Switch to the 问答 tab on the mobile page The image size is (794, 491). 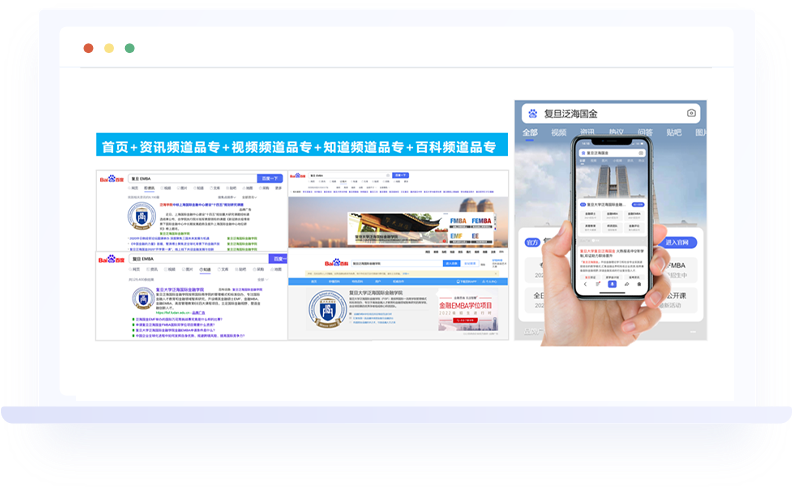click(x=645, y=133)
